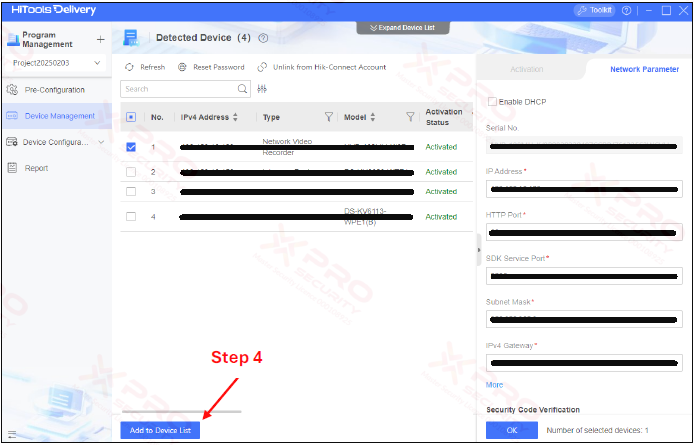Select Device Management in sidebar

[60, 116]
